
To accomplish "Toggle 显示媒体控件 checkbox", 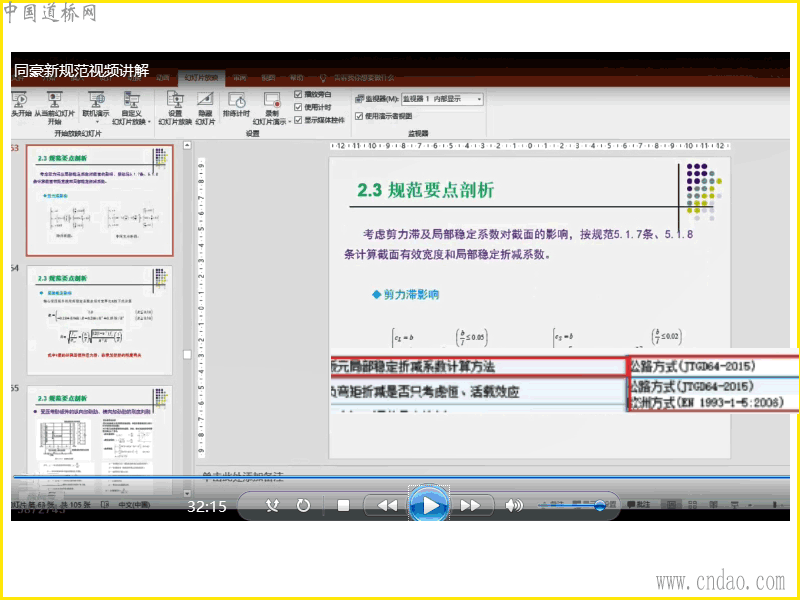I will point(298,120).
